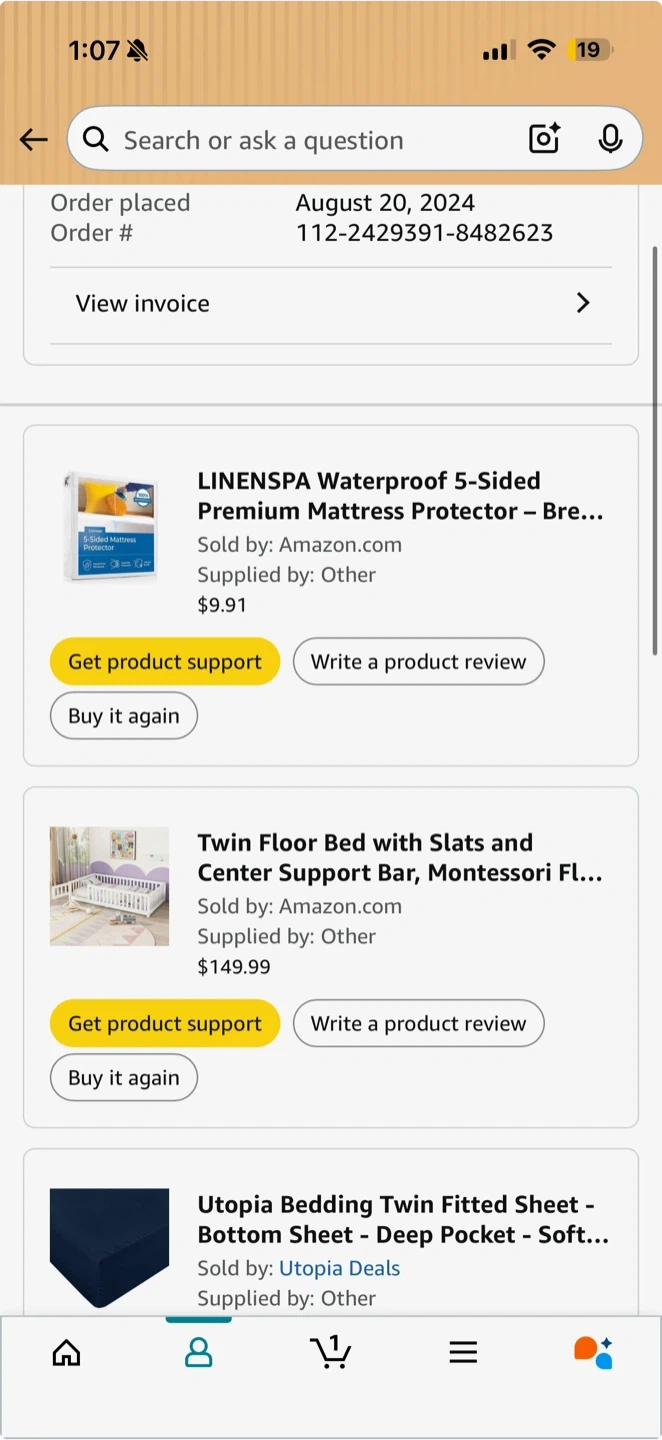
Task: Launch the Rufus AI assistant icon
Action: (593, 1352)
